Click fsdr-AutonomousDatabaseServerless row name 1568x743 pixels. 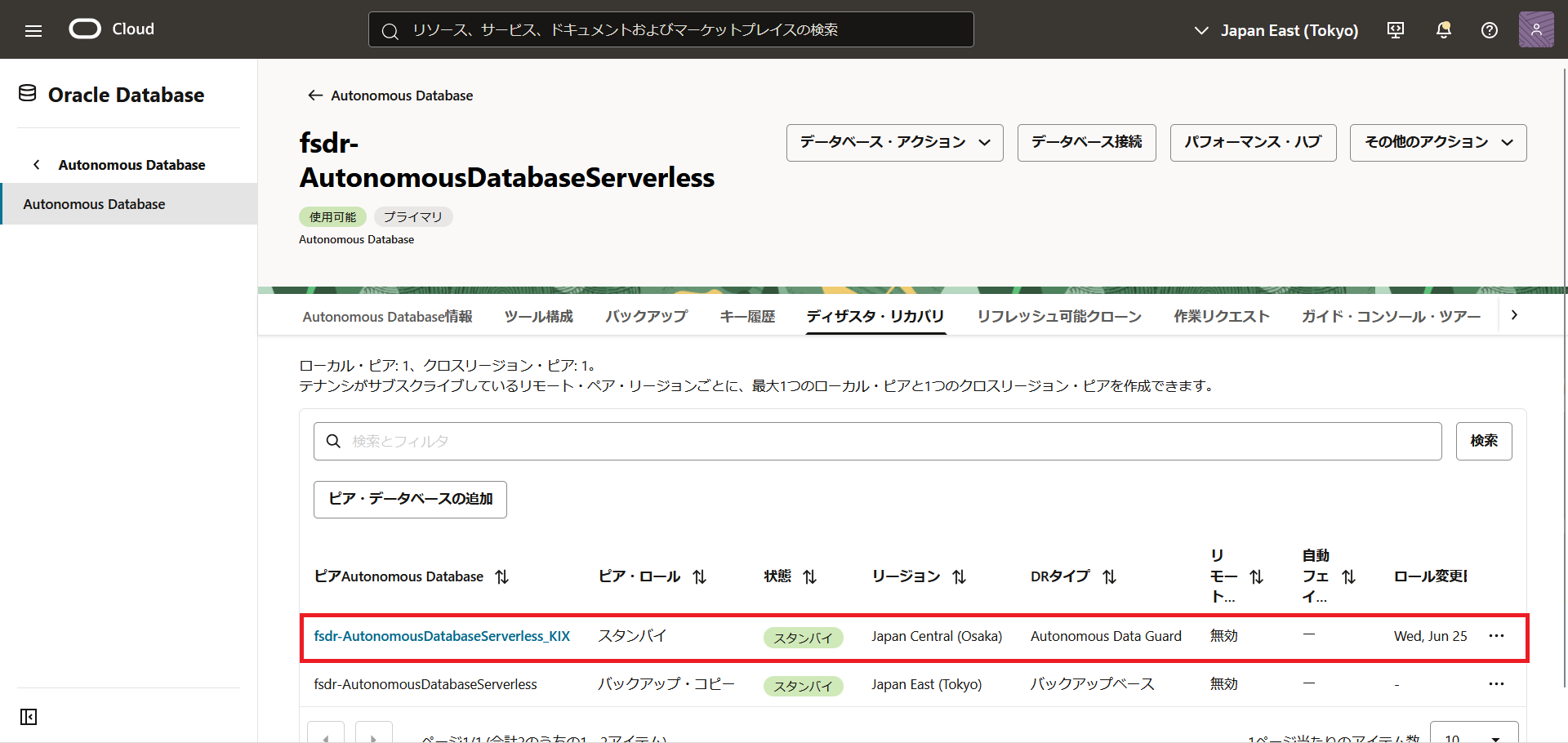[425, 684]
